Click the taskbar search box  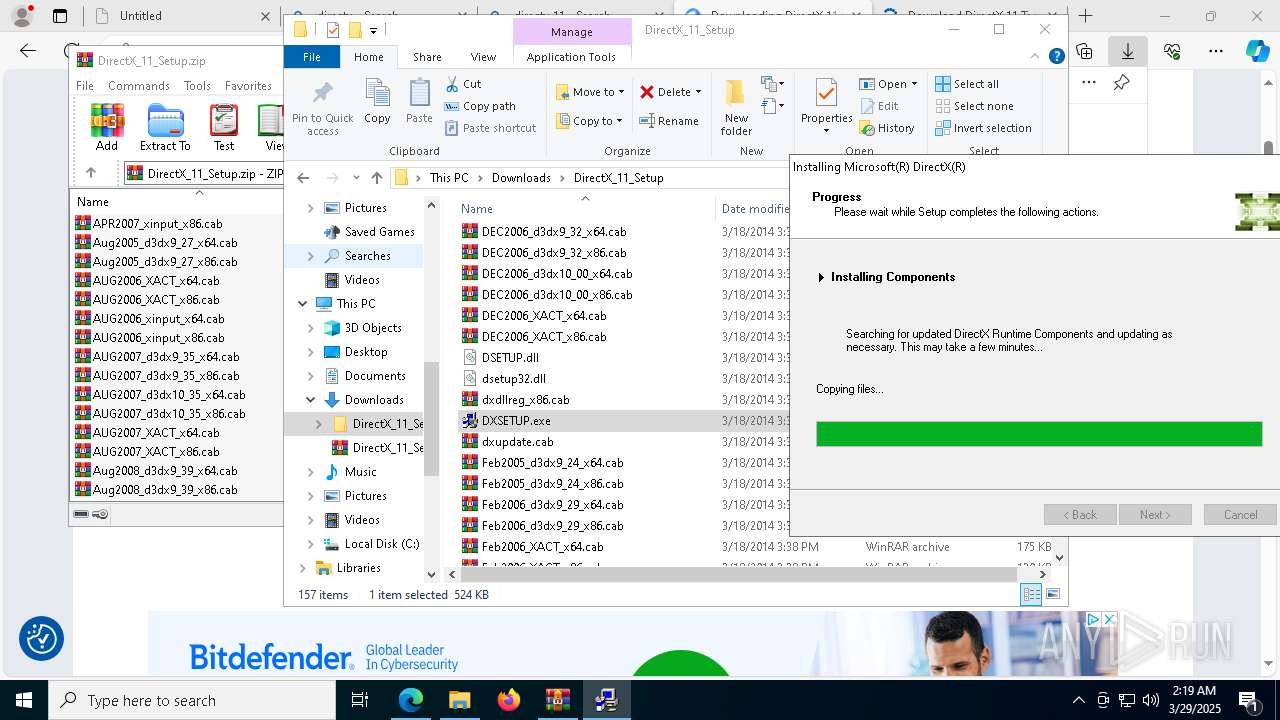pos(192,700)
